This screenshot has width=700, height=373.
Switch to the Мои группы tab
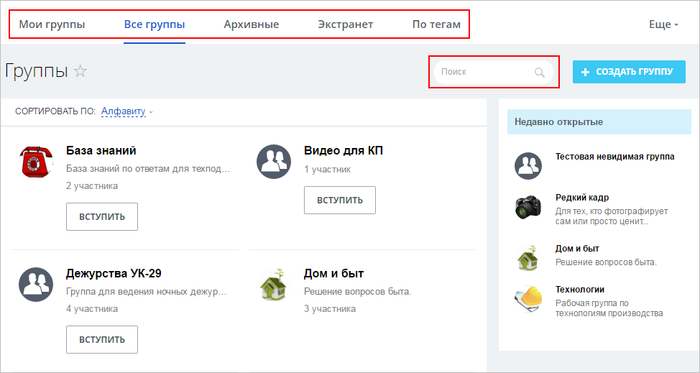(52, 24)
